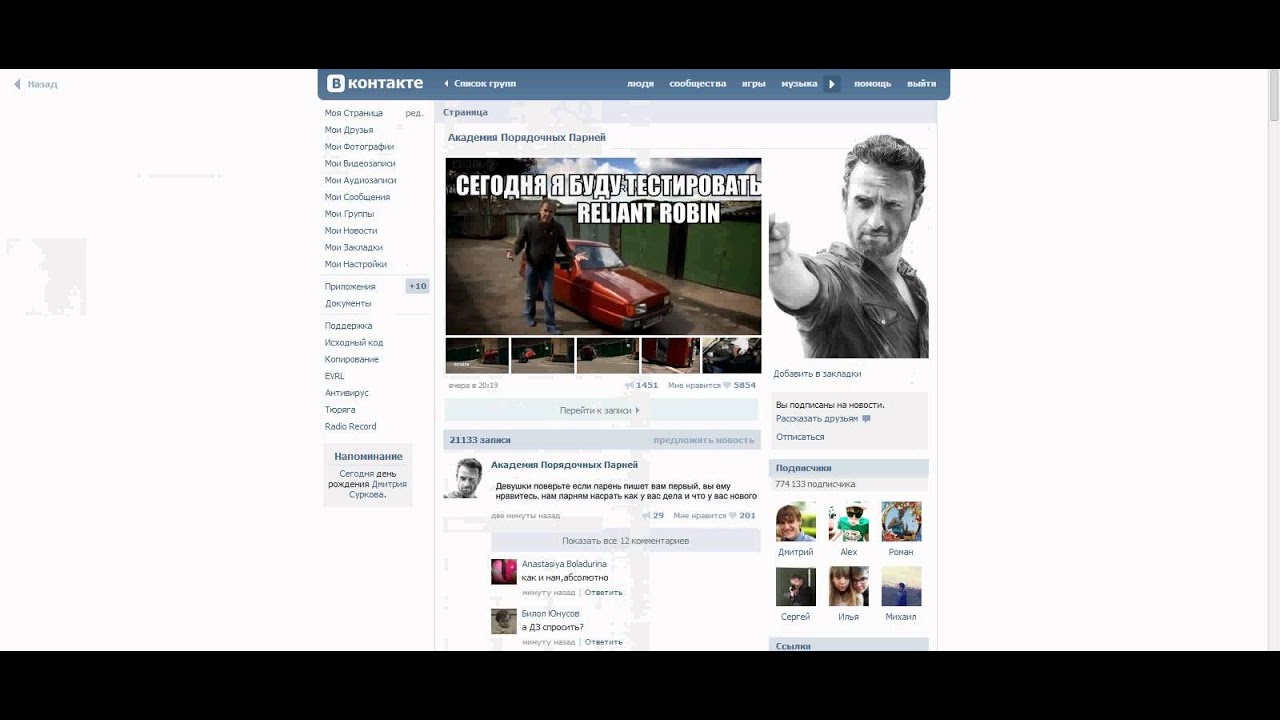Viewport: 1280px width, 720px height.
Task: Select the fifth small photo thumbnail
Action: (732, 355)
